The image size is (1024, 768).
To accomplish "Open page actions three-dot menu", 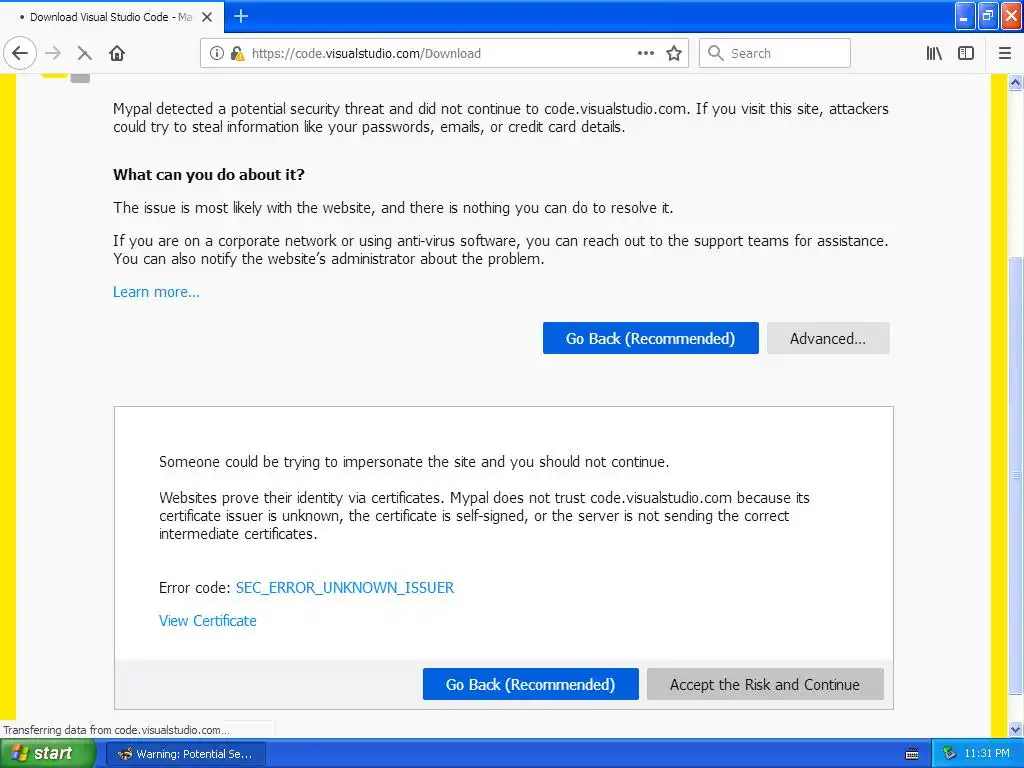I will tap(646, 53).
